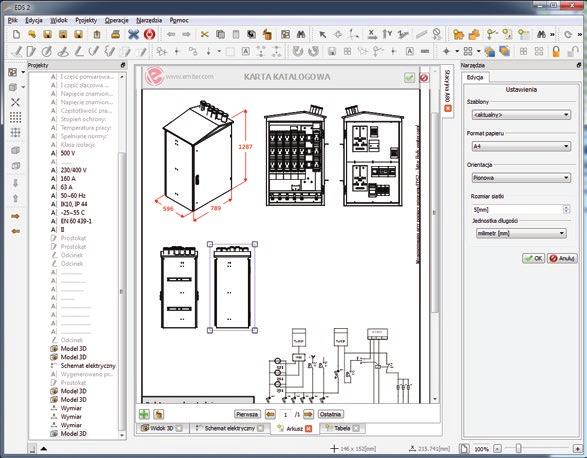Viewport: 587px width, 458px height.
Task: Click the Undo left arrow toolbar icon
Action: [x=171, y=34]
